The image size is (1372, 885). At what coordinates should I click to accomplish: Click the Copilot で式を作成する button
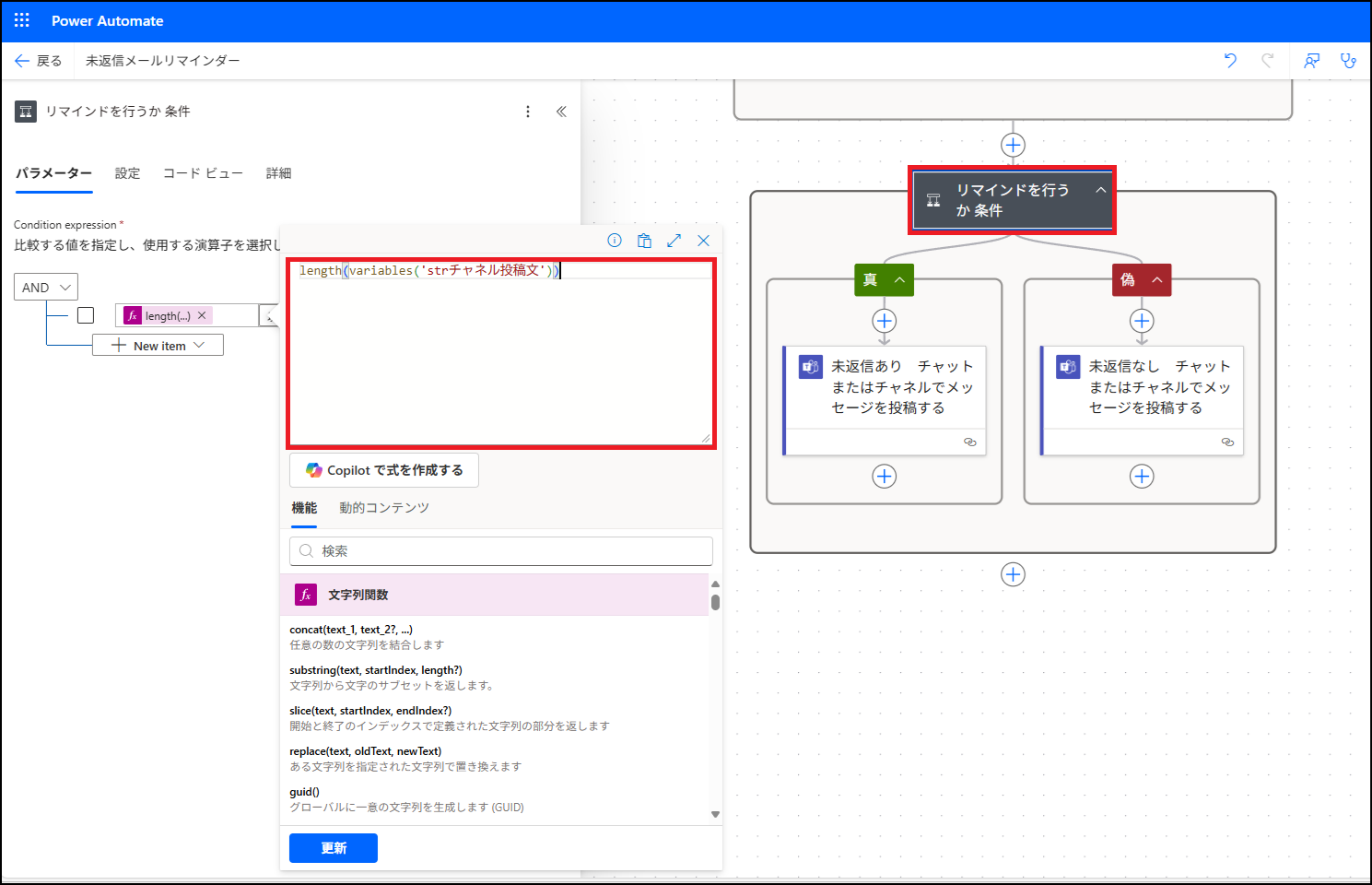tap(384, 470)
